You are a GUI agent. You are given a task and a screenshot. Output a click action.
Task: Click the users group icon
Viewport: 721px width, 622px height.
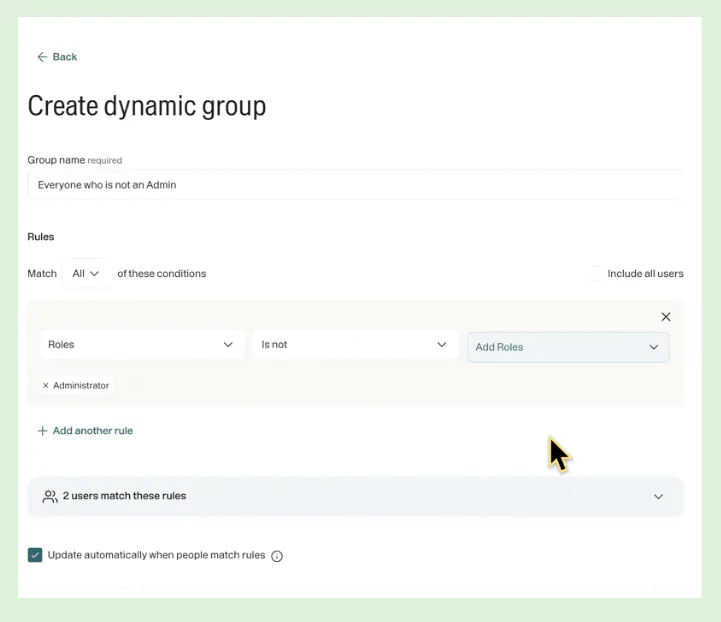(x=49, y=496)
